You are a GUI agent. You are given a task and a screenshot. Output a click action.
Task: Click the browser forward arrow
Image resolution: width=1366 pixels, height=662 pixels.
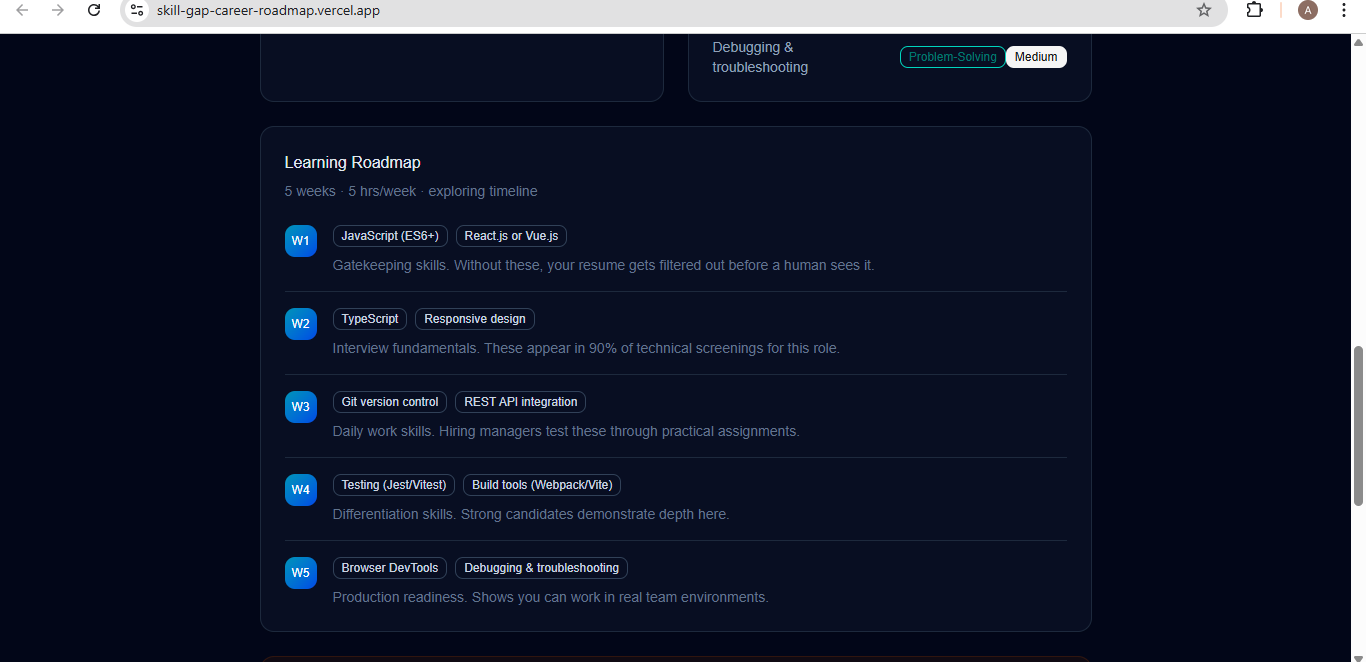[x=58, y=10]
